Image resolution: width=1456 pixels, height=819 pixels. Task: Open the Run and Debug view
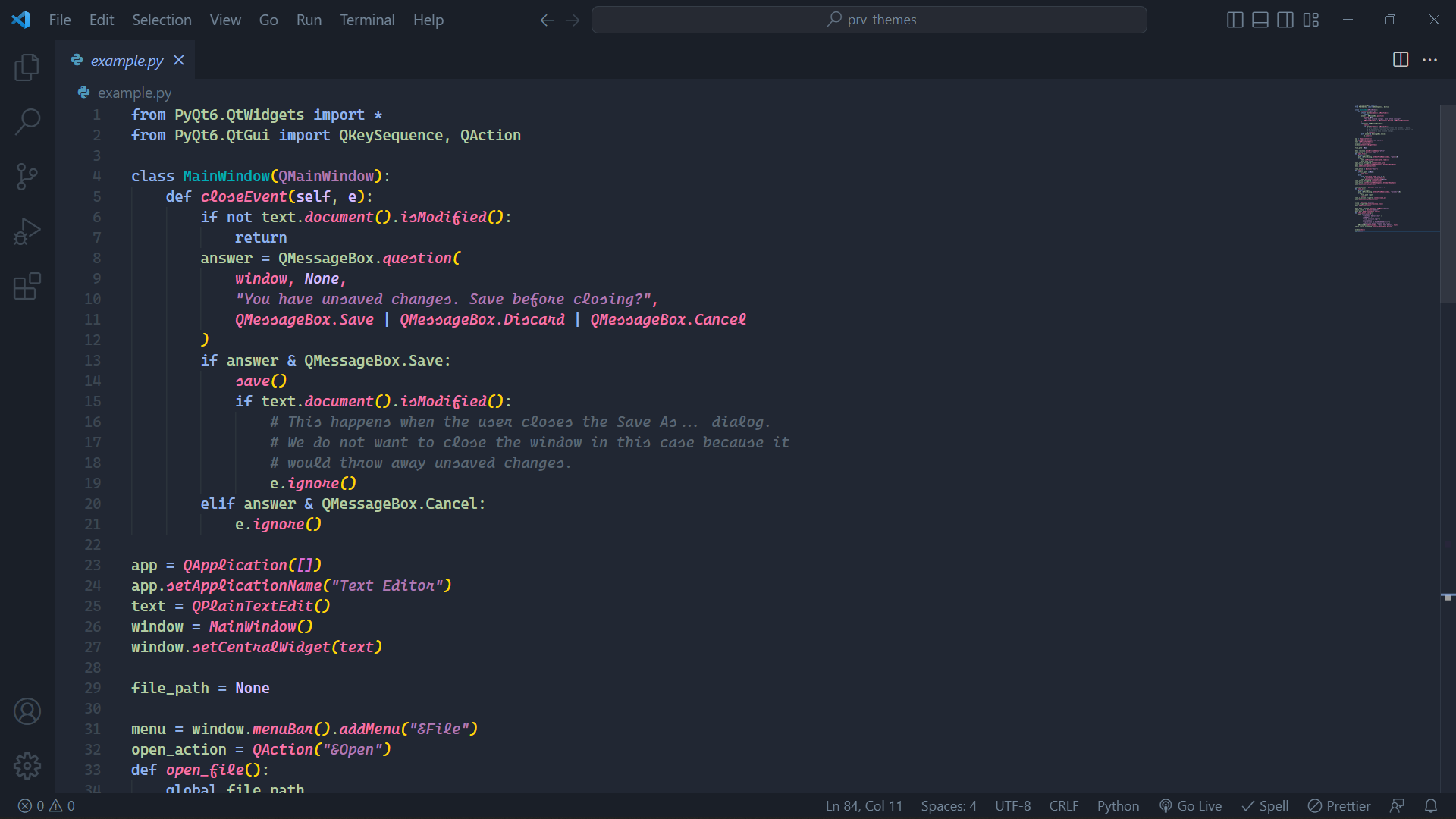(x=27, y=231)
